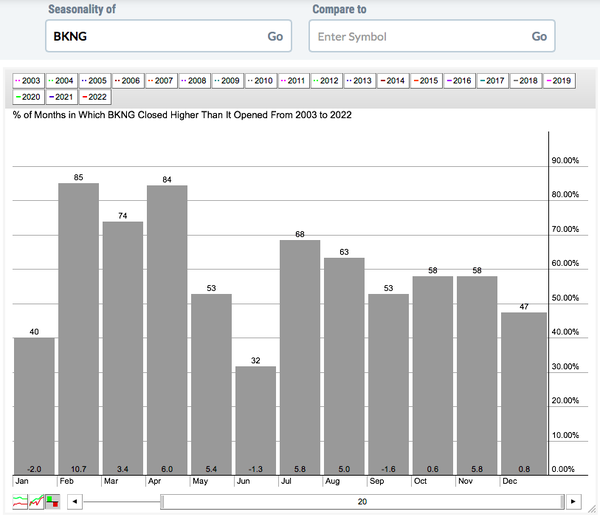Toggle the 2018 year series
The width and height of the screenshot is (600, 517).
coord(526,81)
